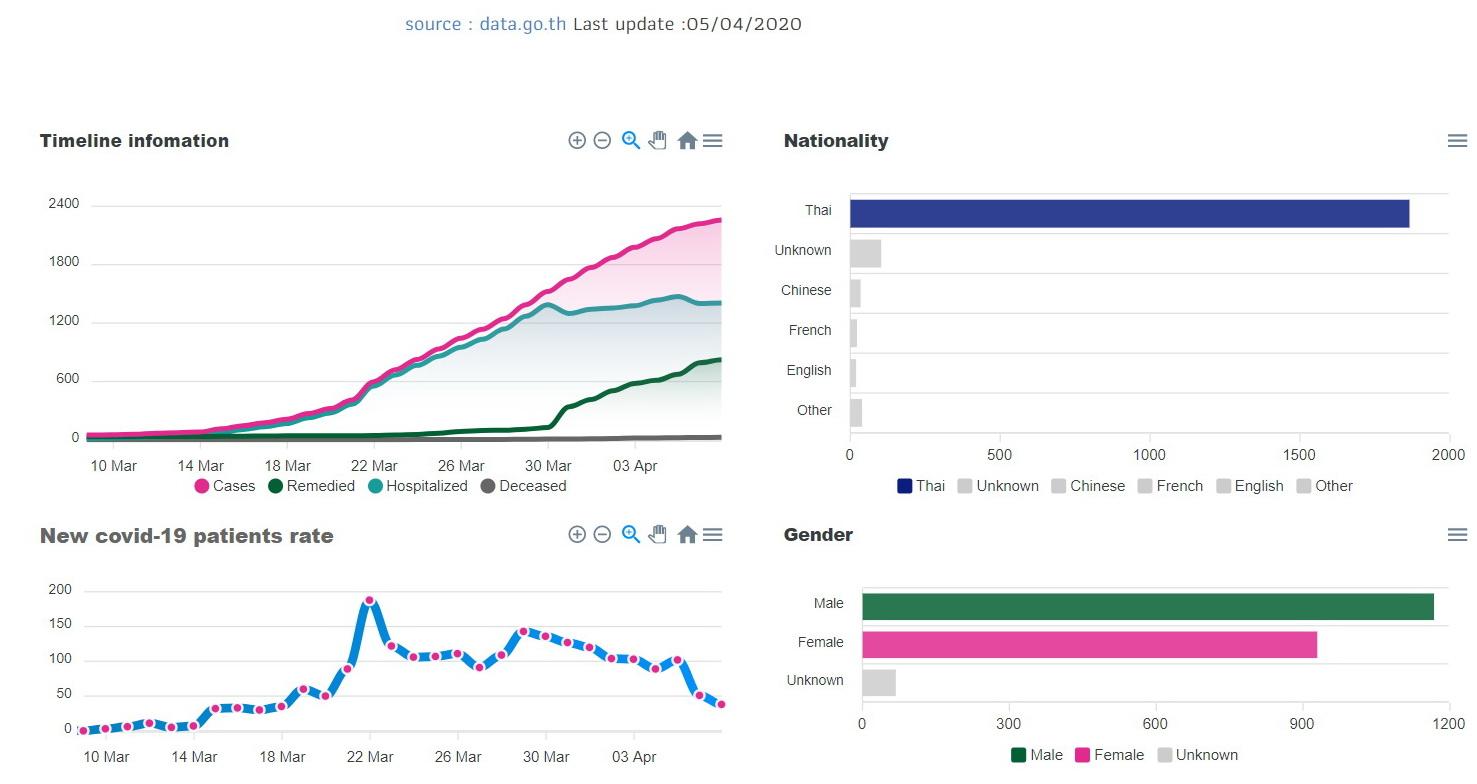Activate pan hand tool on New patients chart
This screenshot has height=784, width=1477.
click(657, 535)
